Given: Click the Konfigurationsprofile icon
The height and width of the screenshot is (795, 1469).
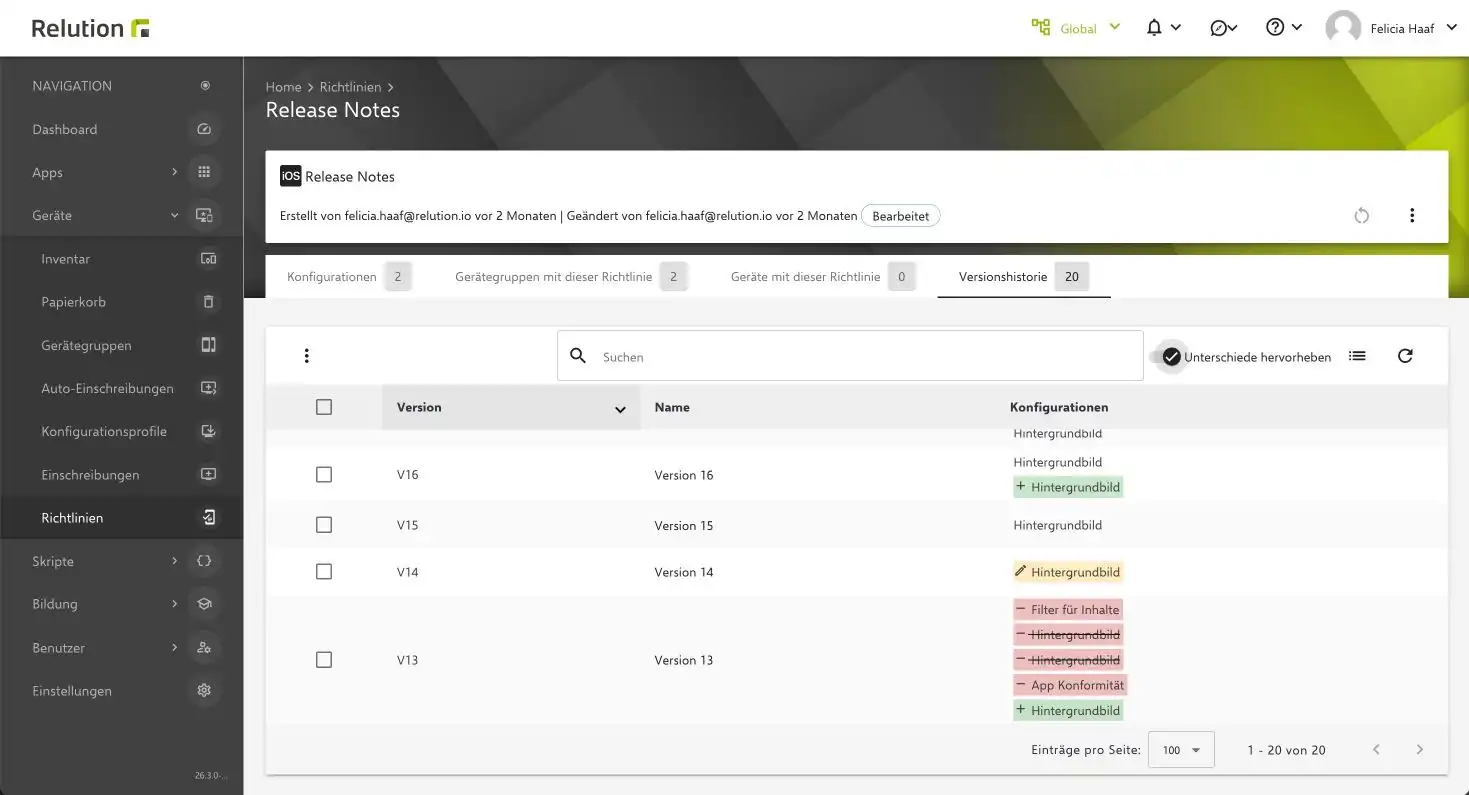Looking at the screenshot, I should pos(208,431).
